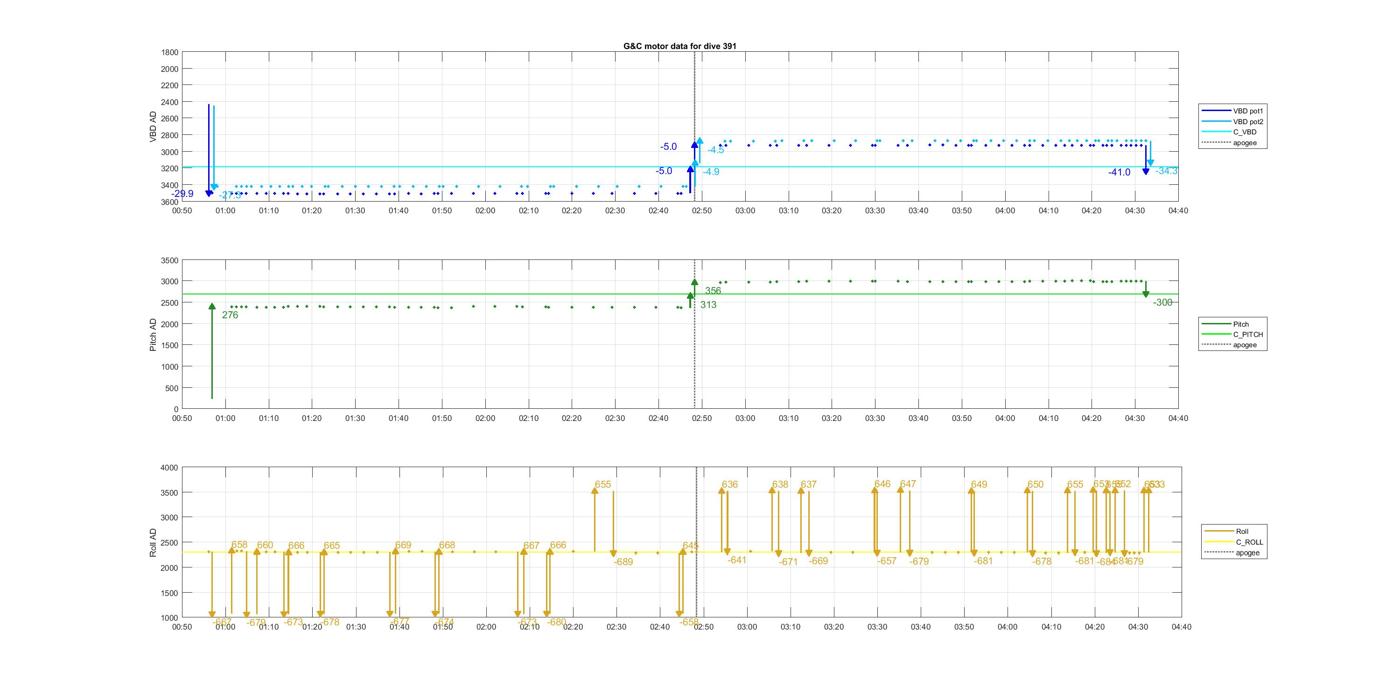1400x693 pixels.
Task: Click the '669' roll data label
Action: click(403, 545)
